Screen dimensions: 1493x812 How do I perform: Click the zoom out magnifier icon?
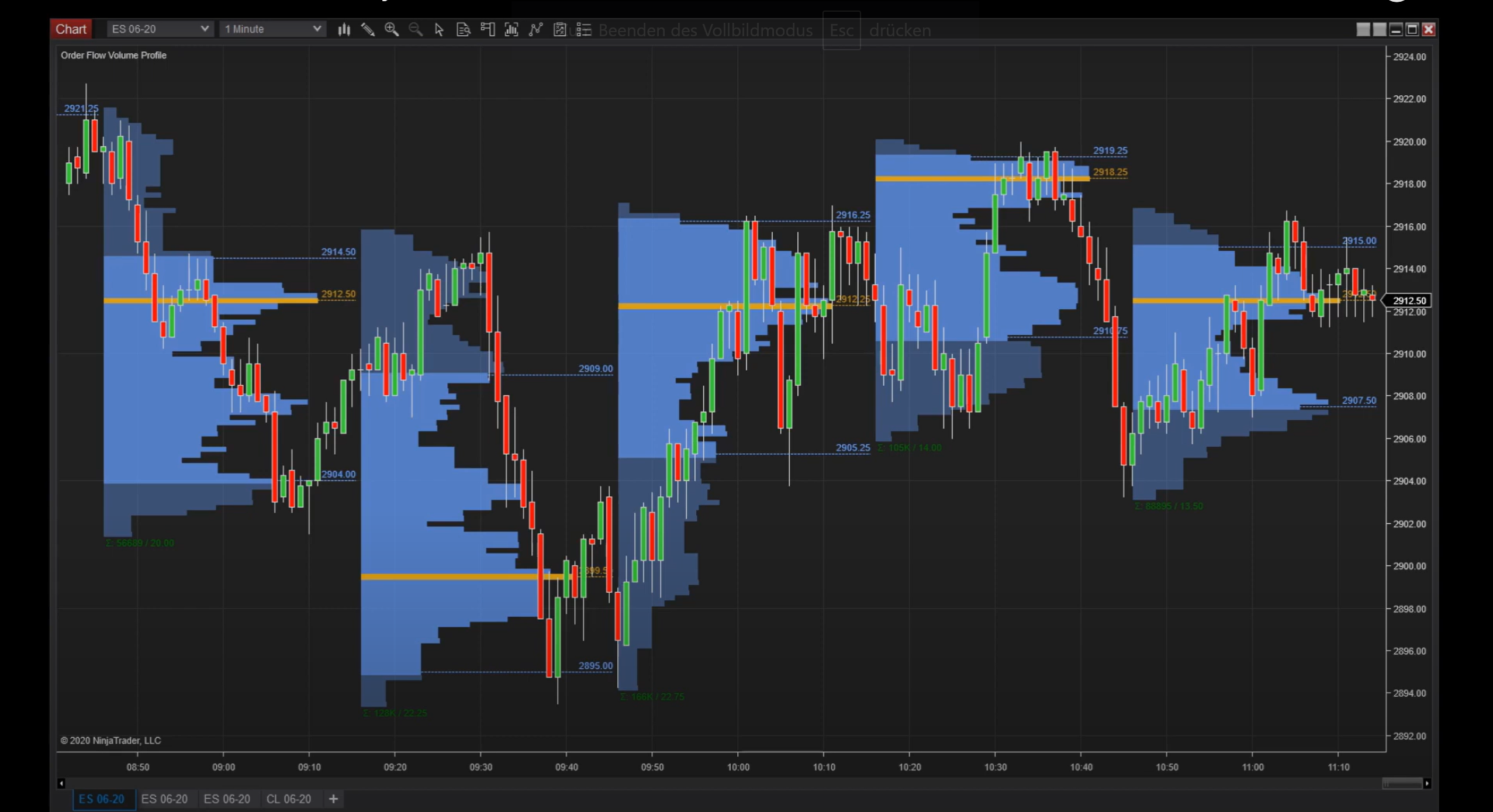click(x=416, y=29)
